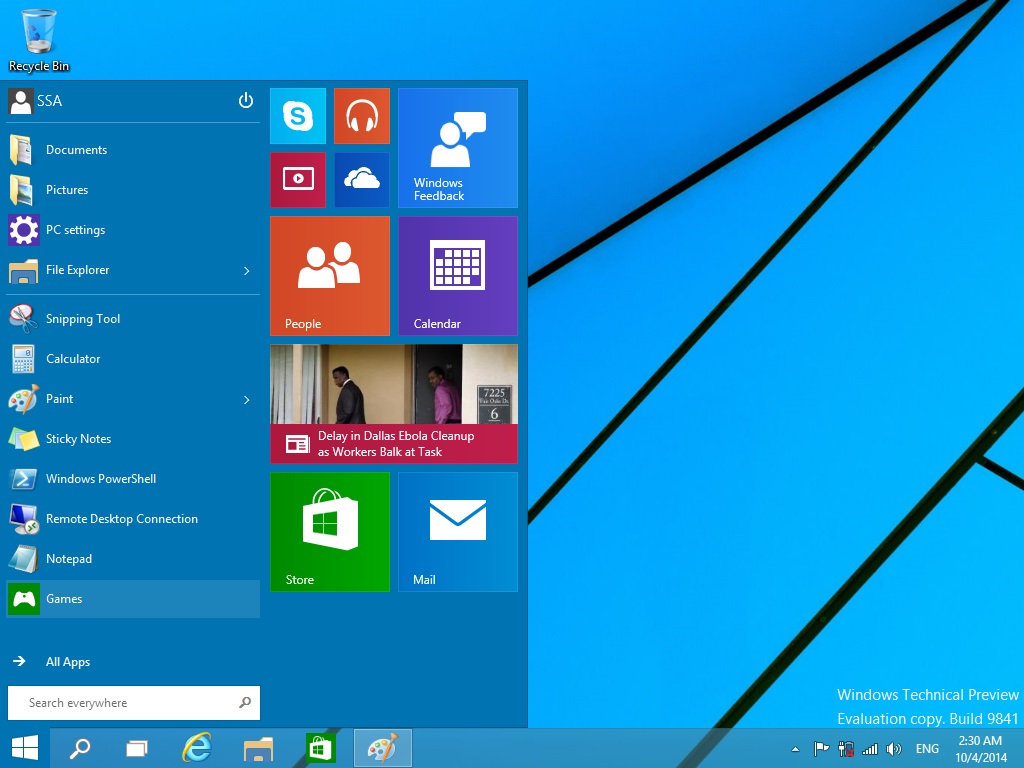Open Action Center flag icon

click(x=822, y=748)
